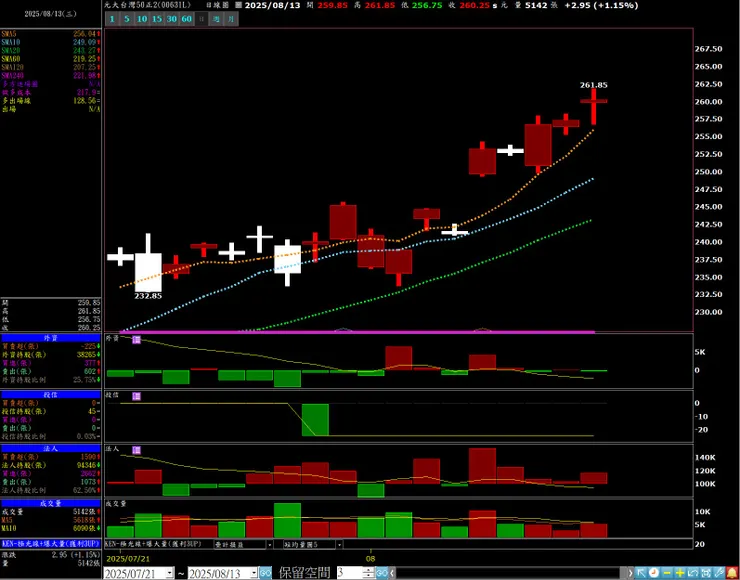Click the right arrow of horizontal scrollbar
The image size is (740, 580).
(631, 573)
